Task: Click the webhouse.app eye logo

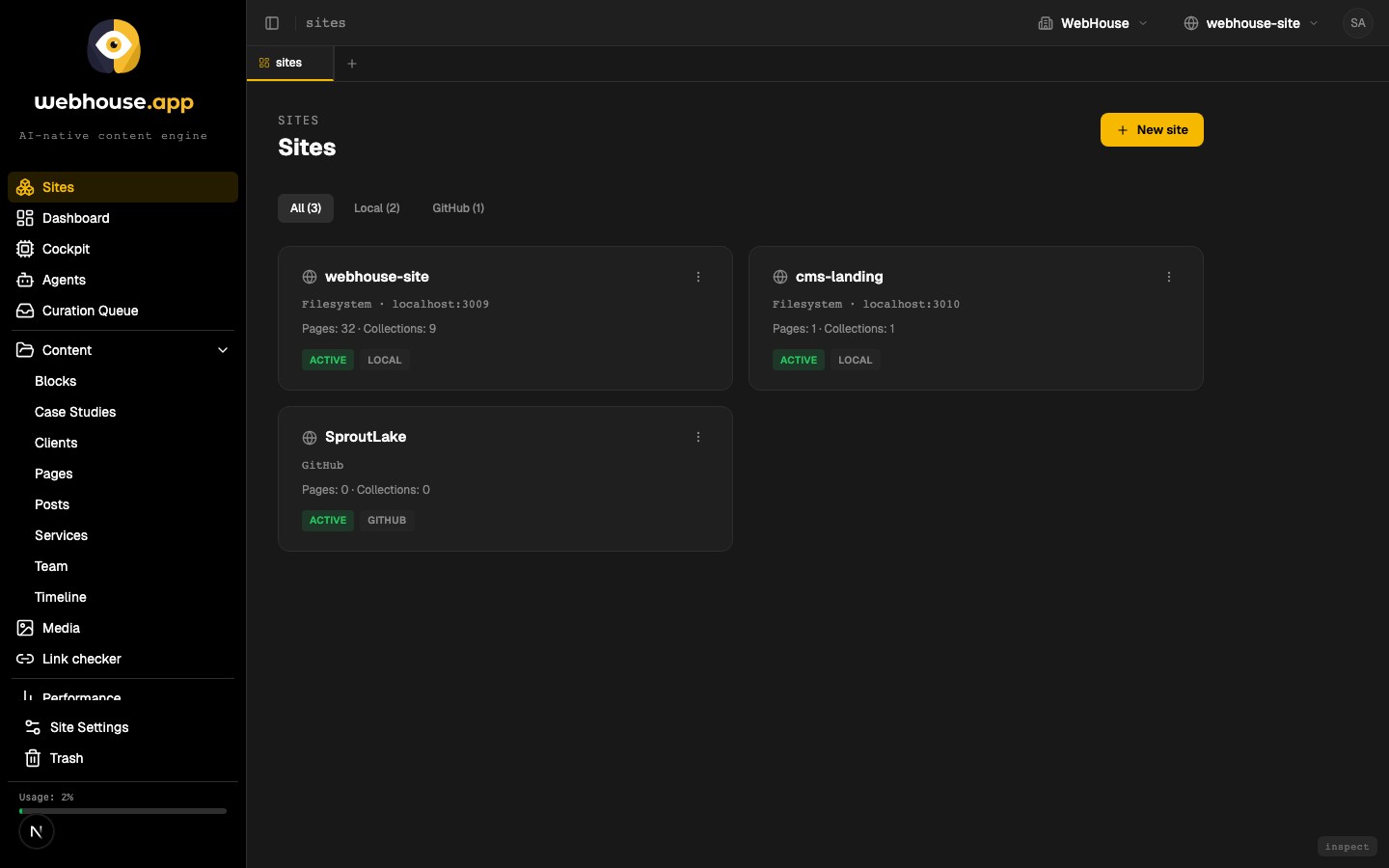Action: click(x=114, y=46)
